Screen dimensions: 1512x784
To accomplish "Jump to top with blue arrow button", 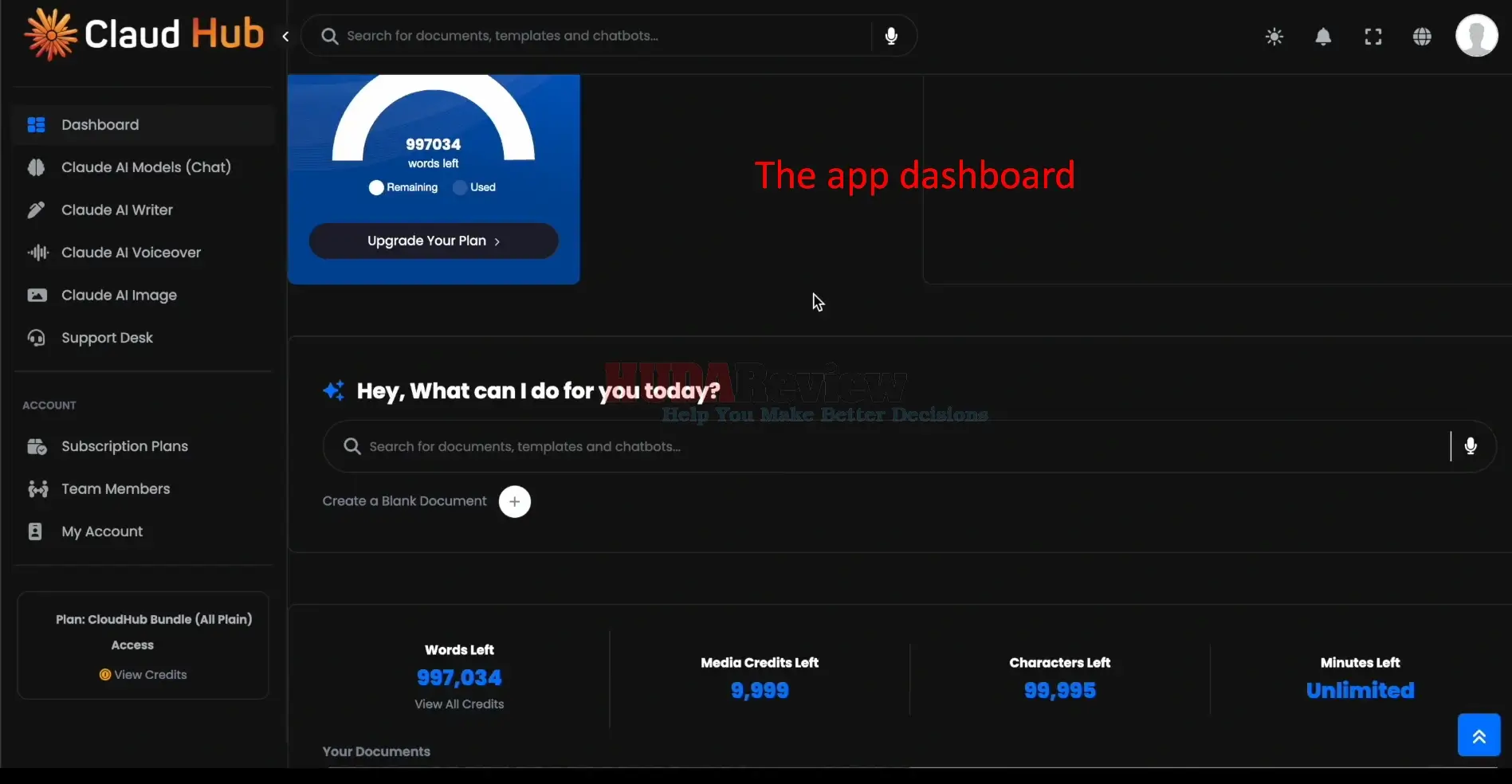I will pyautogui.click(x=1479, y=735).
